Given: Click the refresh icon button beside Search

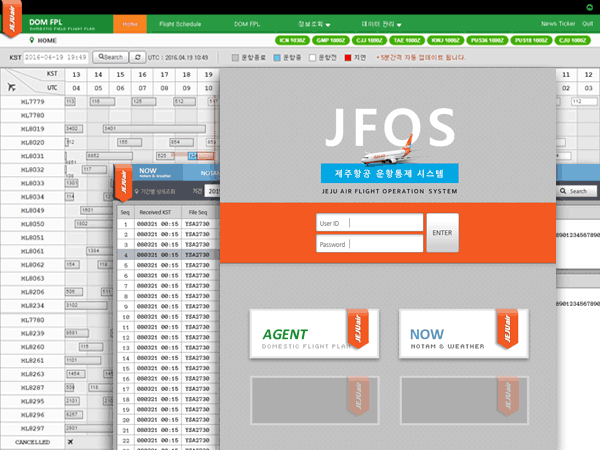Looking at the screenshot, I should tap(137, 57).
